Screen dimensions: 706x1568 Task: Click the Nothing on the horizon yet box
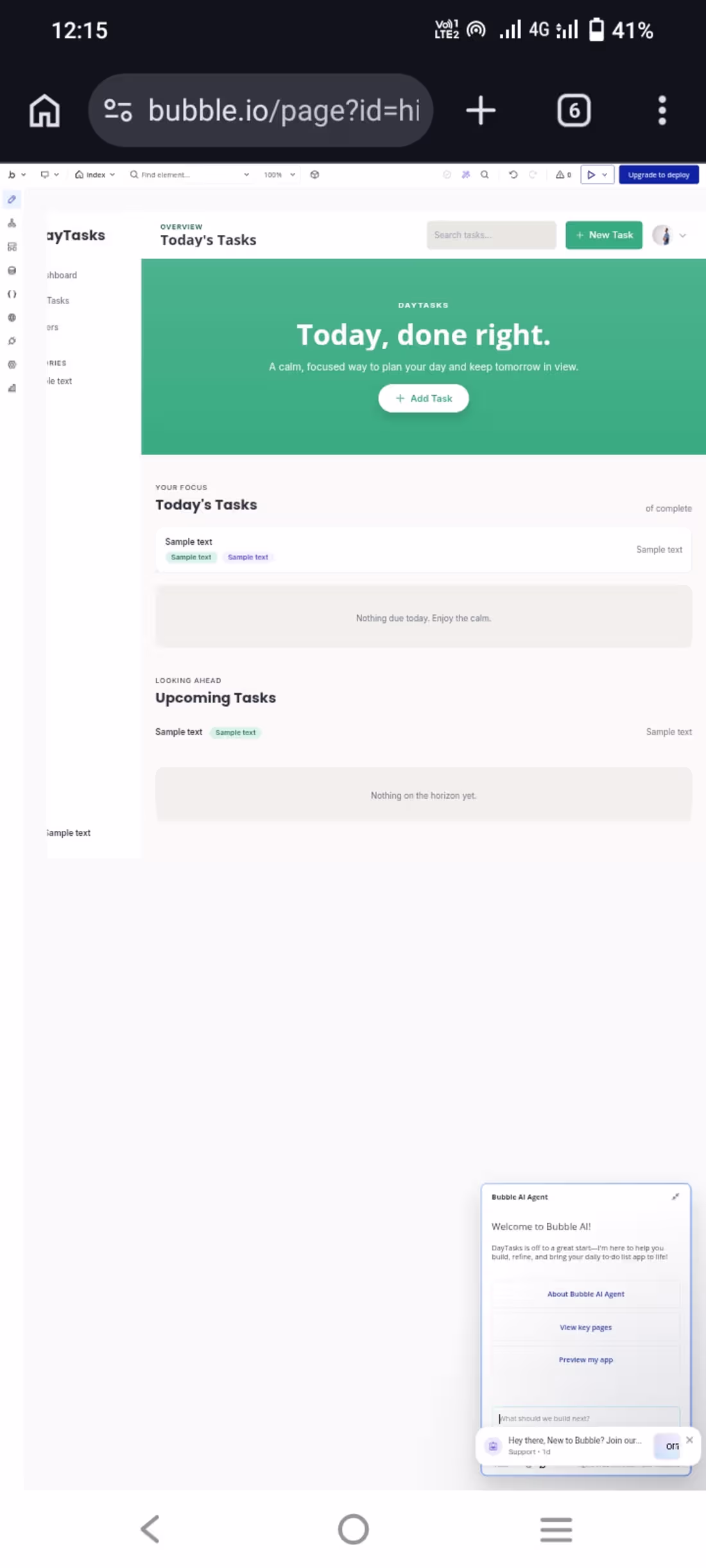[424, 795]
